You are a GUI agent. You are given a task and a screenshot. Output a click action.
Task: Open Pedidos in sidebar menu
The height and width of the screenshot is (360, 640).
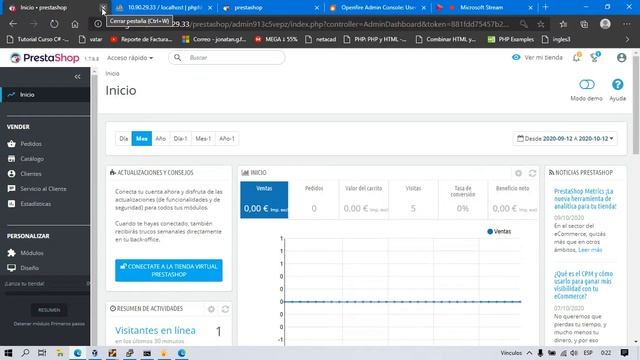31,144
